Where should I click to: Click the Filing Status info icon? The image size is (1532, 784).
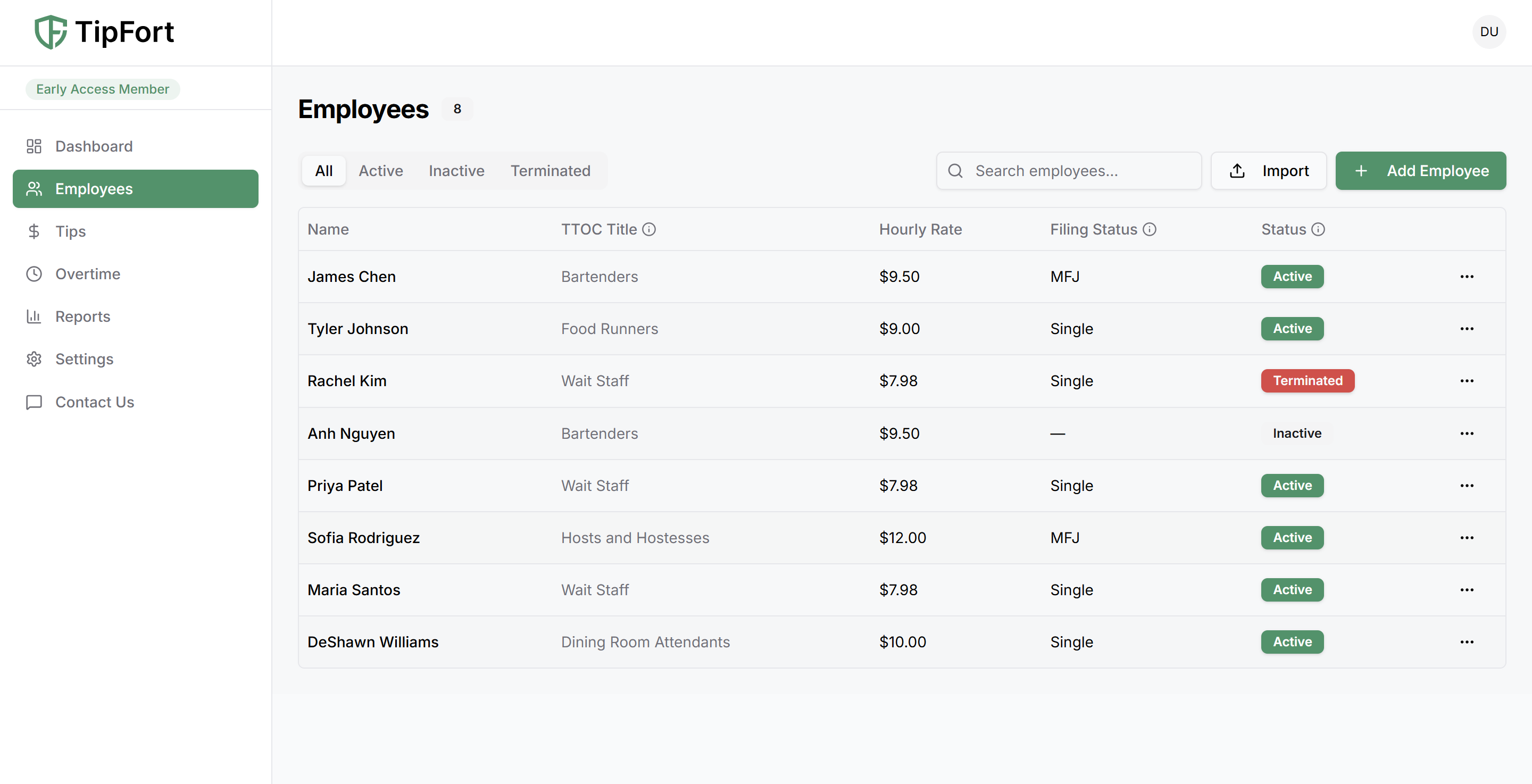click(1150, 229)
